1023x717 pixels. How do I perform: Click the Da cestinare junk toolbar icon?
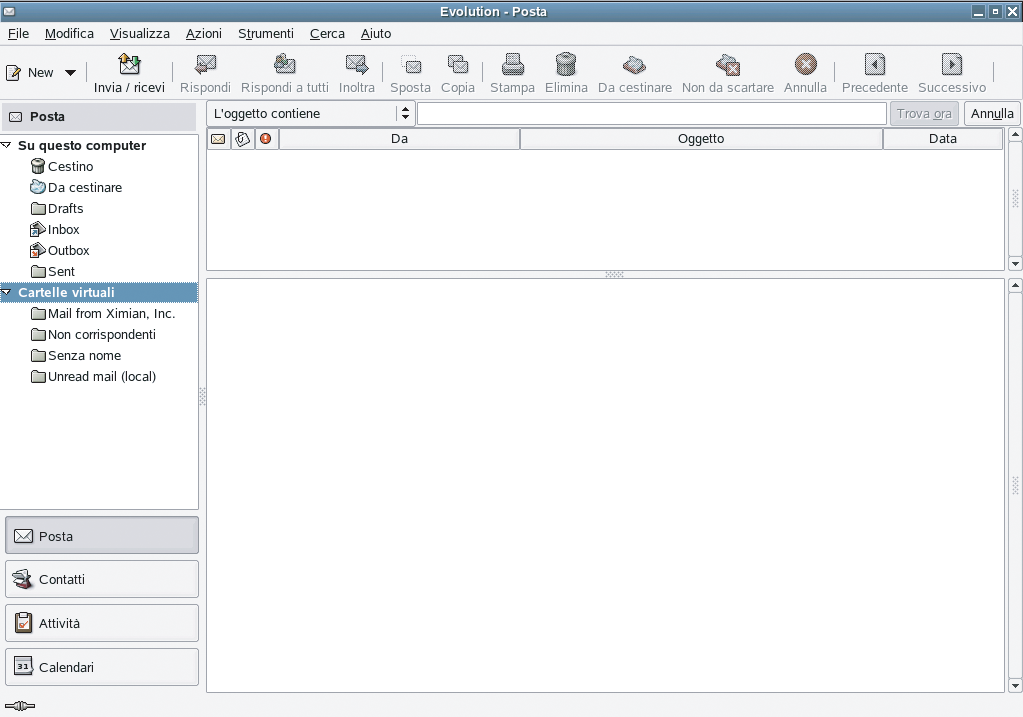634,66
